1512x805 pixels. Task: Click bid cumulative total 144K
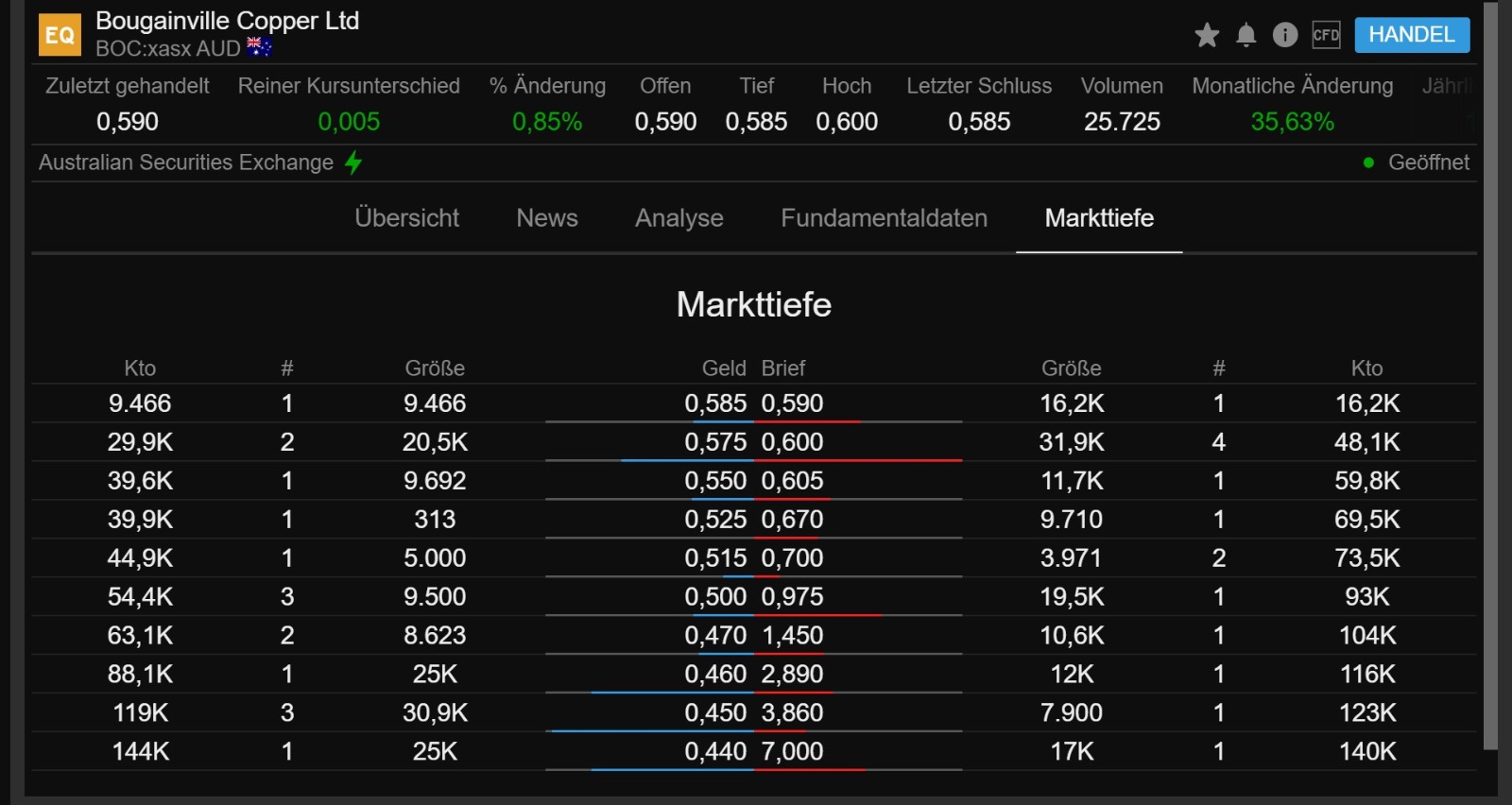tap(140, 752)
